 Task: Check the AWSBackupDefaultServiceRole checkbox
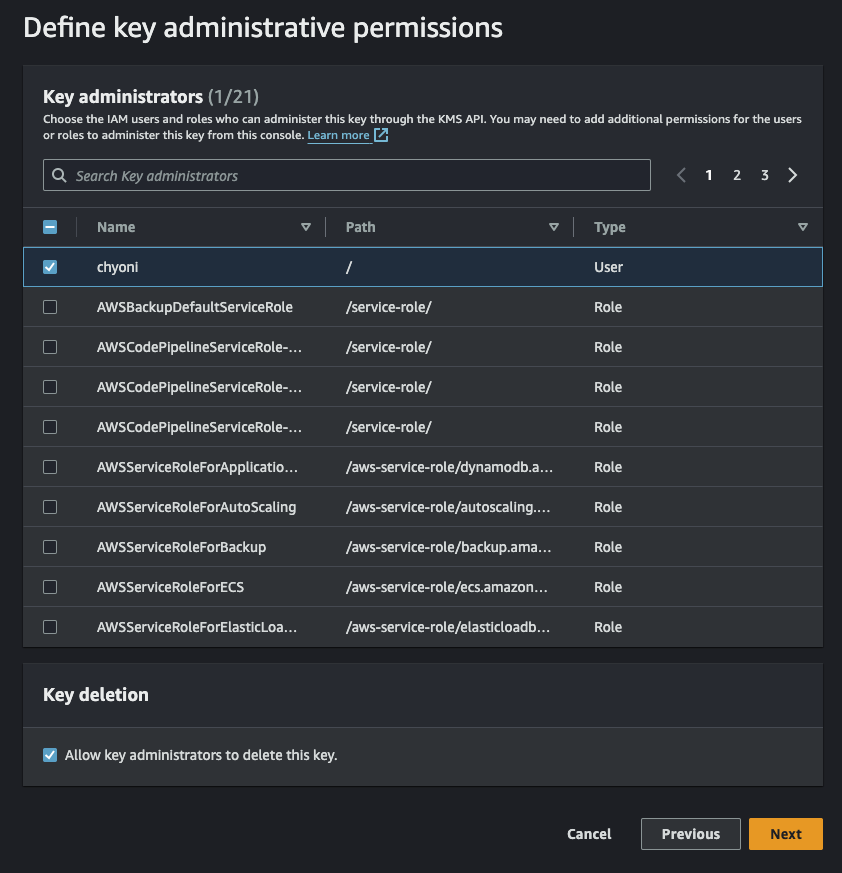(x=50, y=307)
